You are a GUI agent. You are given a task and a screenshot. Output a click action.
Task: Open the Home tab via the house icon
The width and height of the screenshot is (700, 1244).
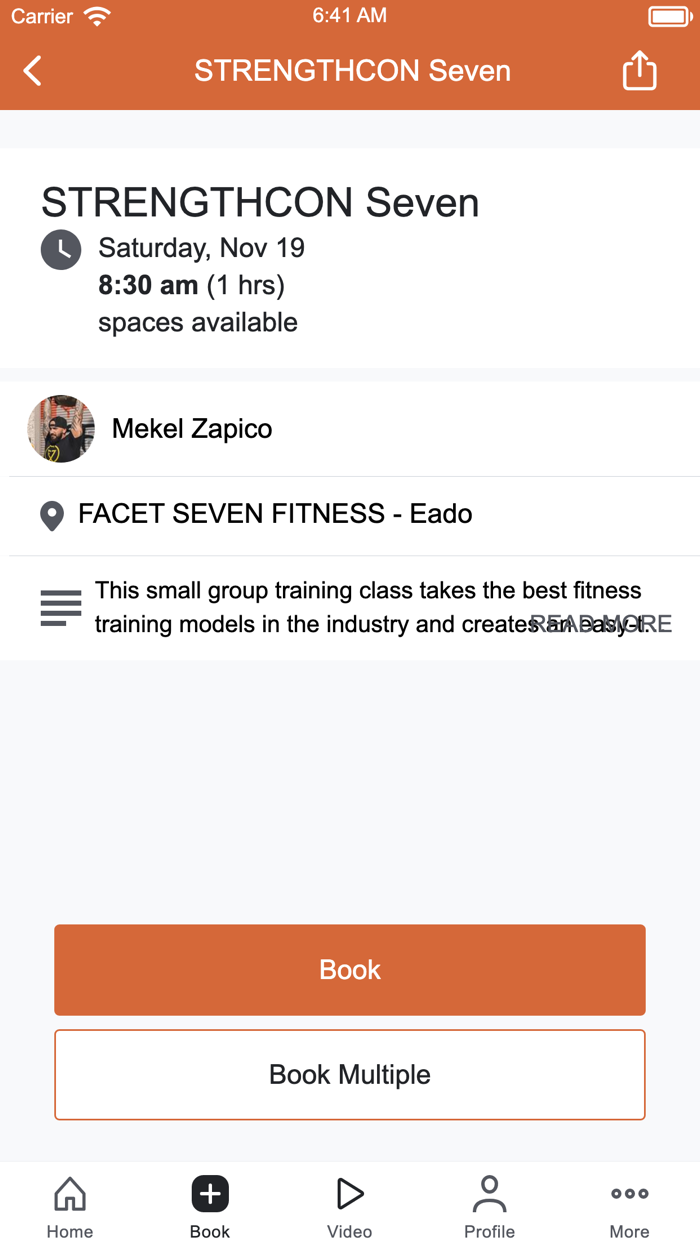tap(69, 1193)
